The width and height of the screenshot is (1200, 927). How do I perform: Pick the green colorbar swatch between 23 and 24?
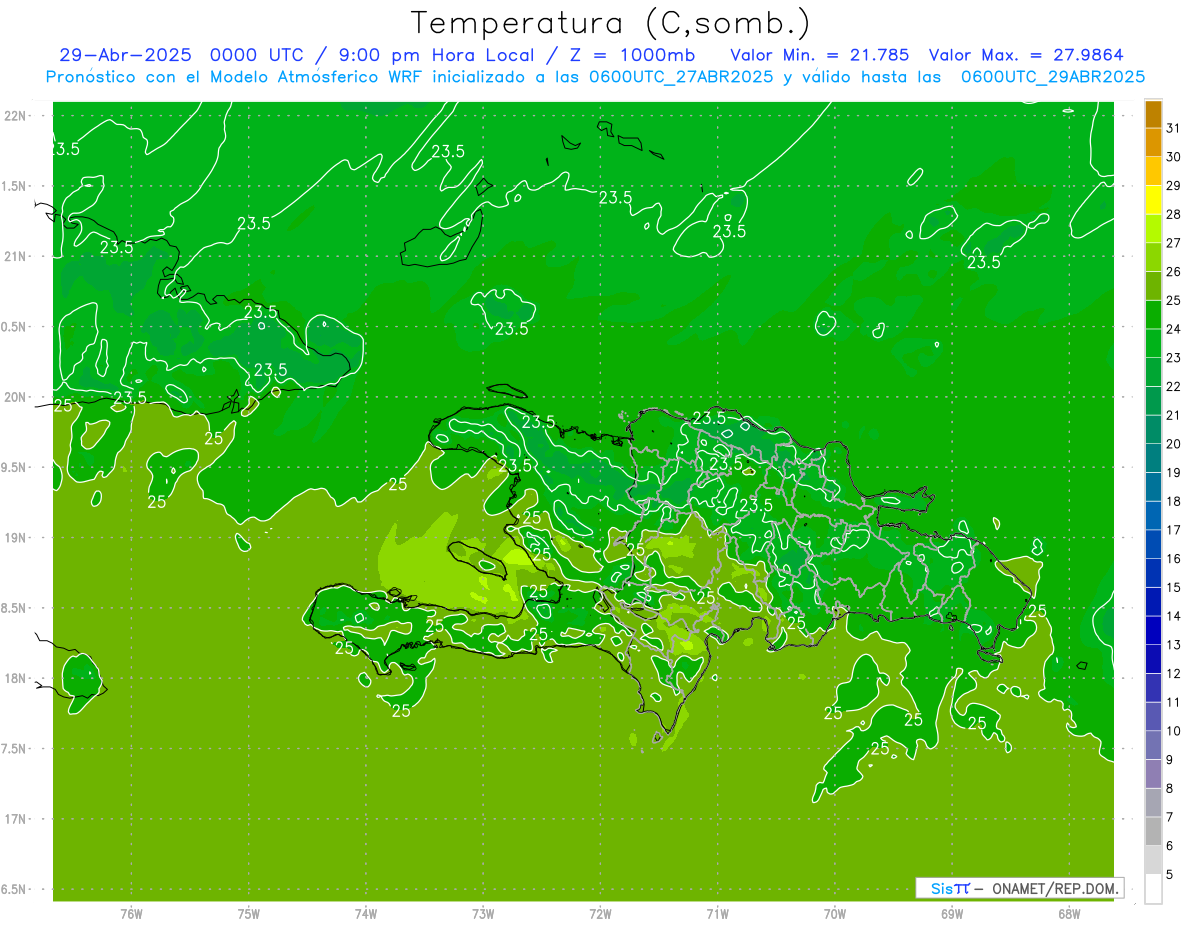click(x=1153, y=343)
